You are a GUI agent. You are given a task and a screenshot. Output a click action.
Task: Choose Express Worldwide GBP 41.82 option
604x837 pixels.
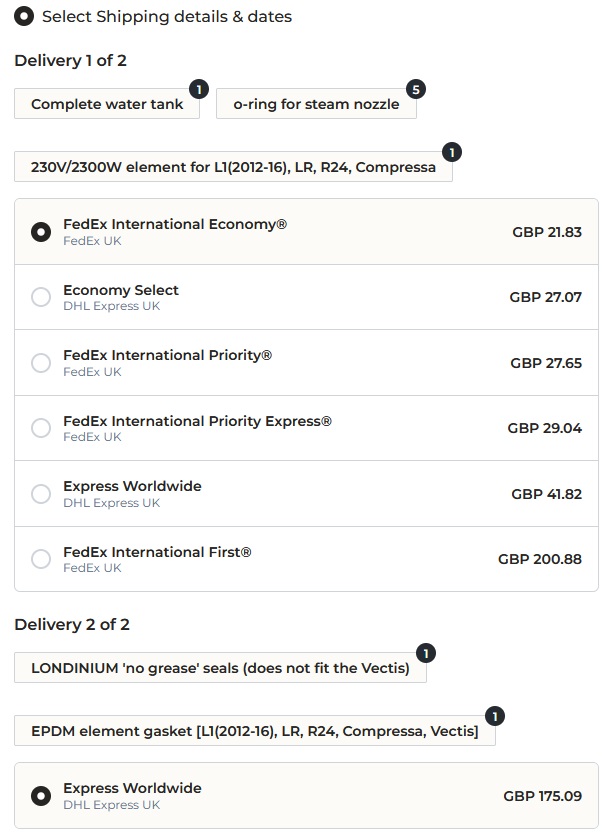41,494
